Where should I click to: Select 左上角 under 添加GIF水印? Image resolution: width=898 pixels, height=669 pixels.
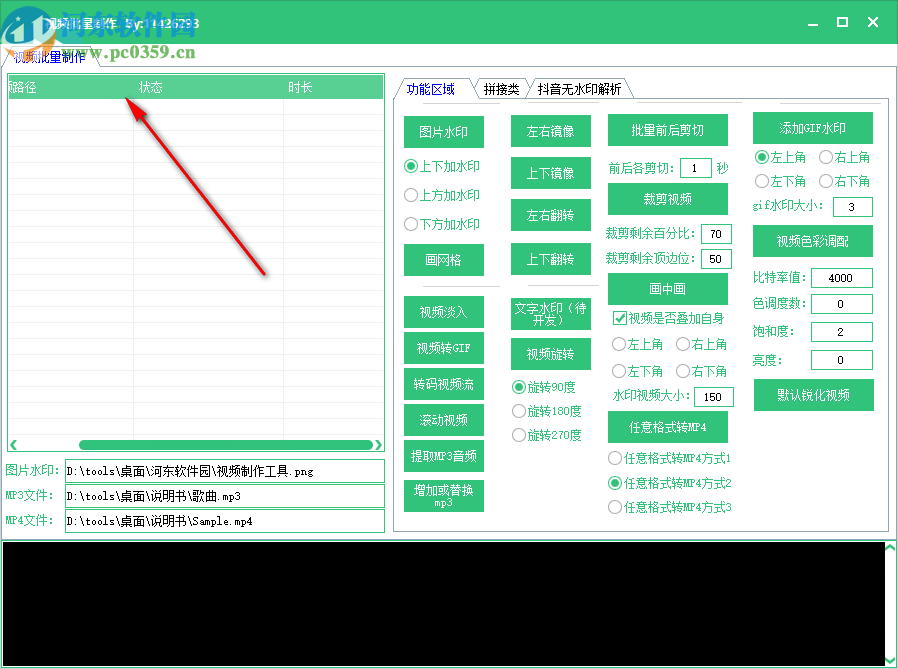pos(780,157)
